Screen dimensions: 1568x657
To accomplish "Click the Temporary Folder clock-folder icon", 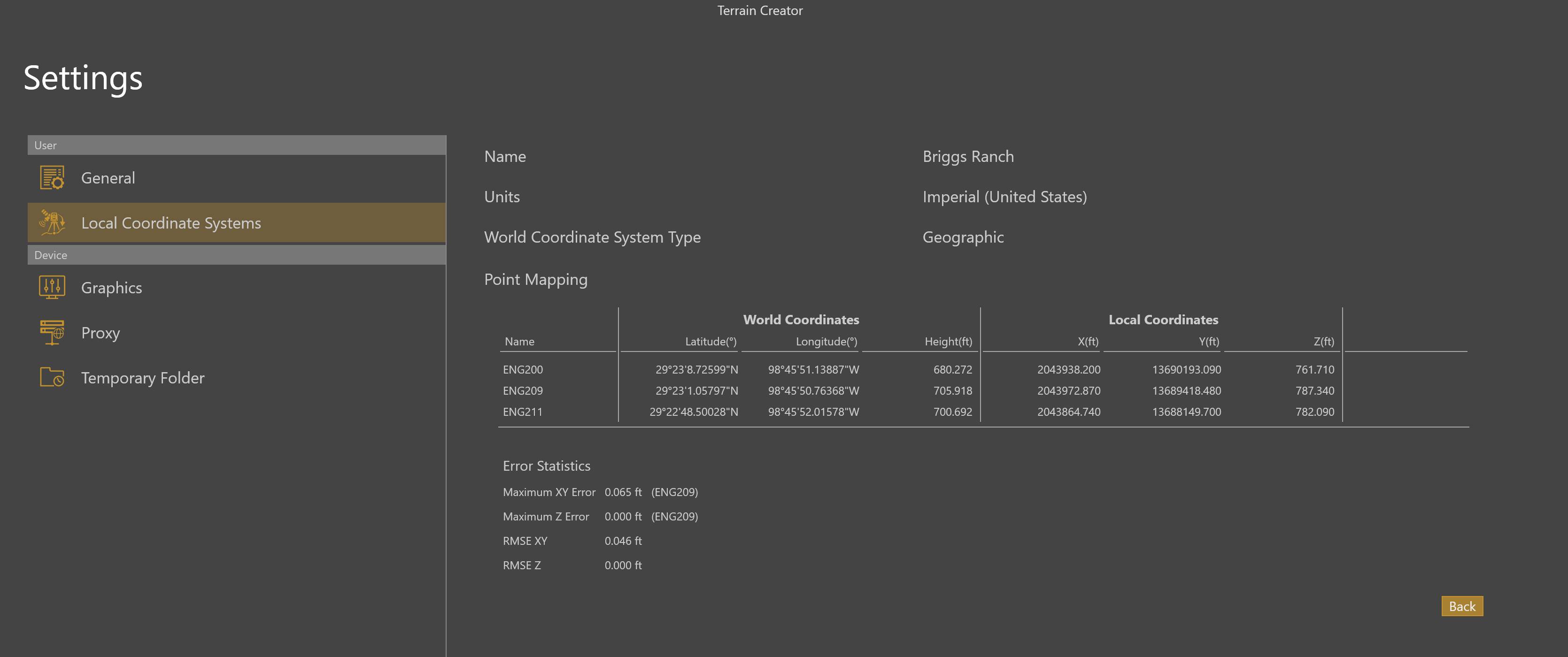I will 52,377.
